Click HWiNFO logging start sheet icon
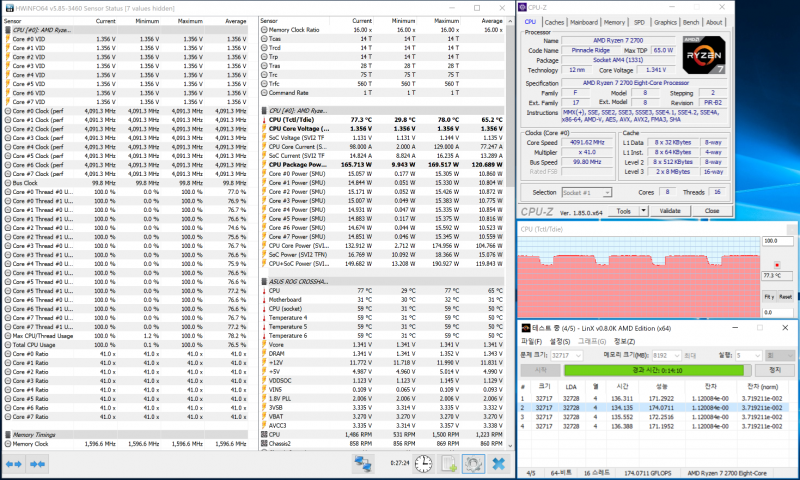 pyautogui.click(x=448, y=464)
